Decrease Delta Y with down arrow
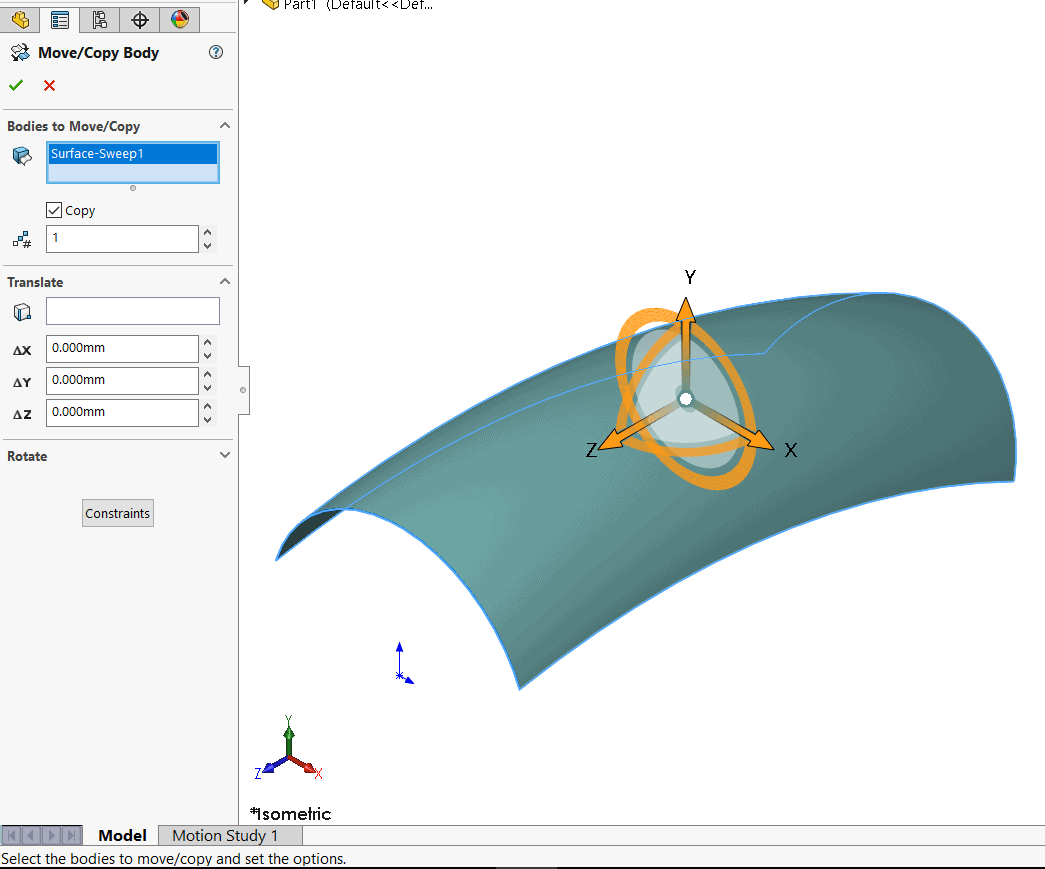The width and height of the screenshot is (1045, 869). coord(208,388)
